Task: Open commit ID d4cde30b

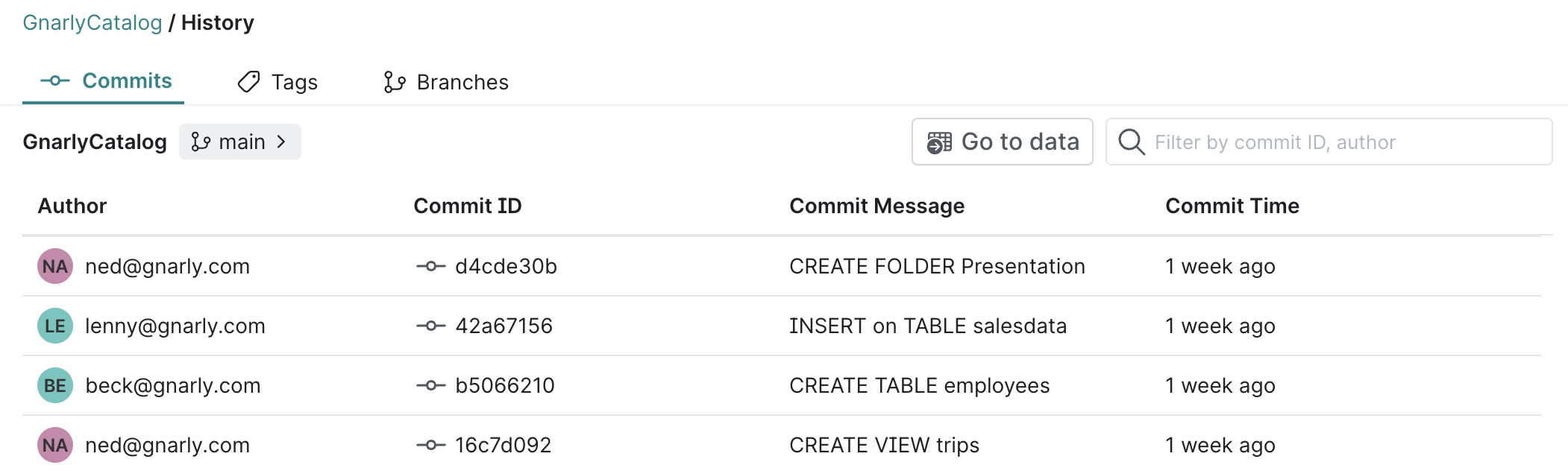Action: point(506,266)
